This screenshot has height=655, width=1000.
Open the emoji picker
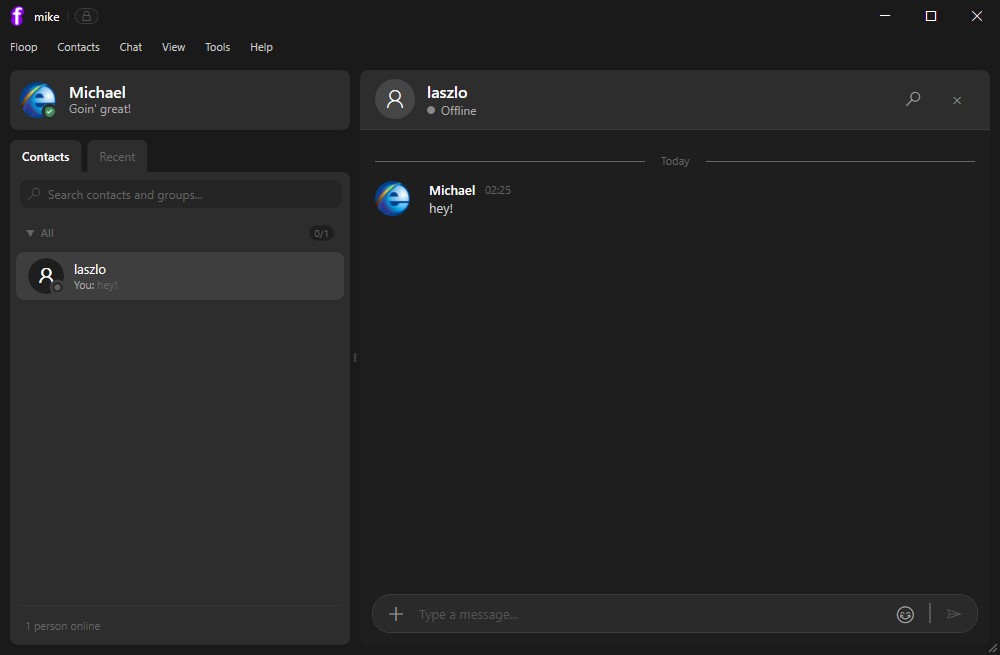[905, 614]
